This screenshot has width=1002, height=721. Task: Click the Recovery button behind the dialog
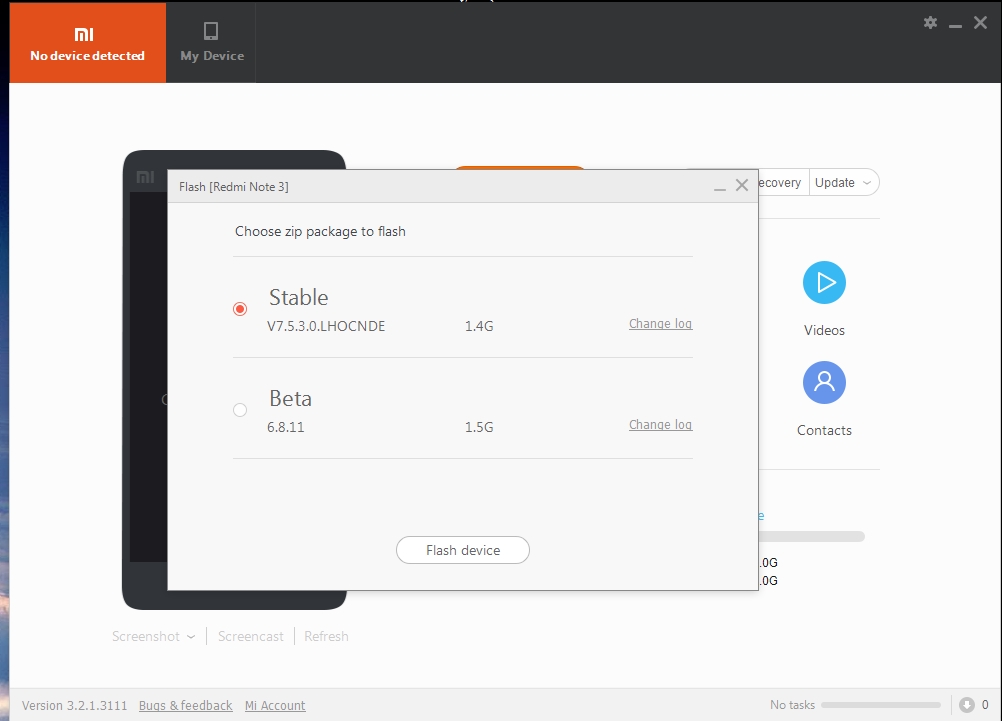783,183
